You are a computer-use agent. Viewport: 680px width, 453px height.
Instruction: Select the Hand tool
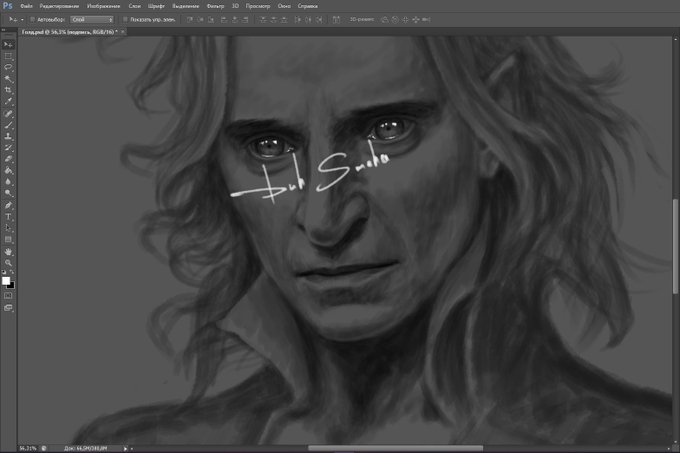8,252
